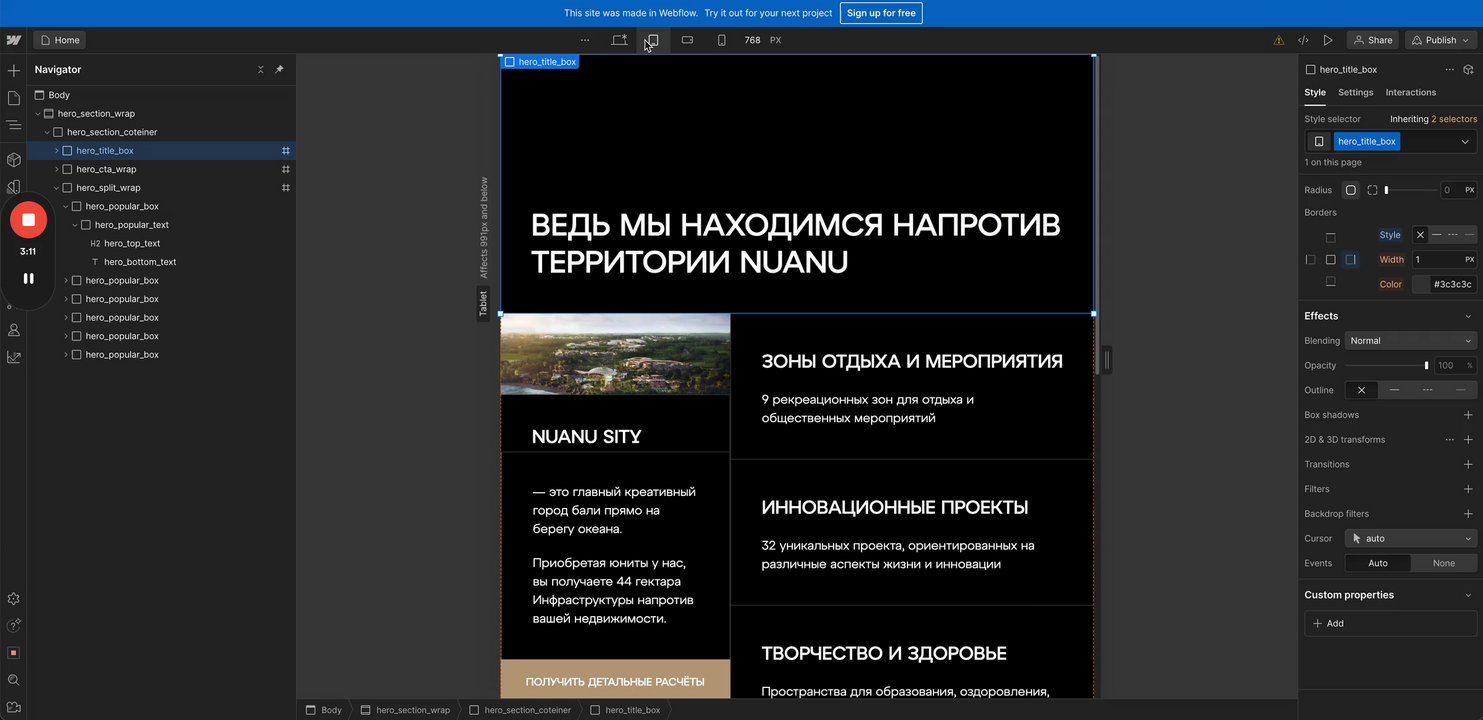Click border color swatch
1483x720 pixels.
1420,284
